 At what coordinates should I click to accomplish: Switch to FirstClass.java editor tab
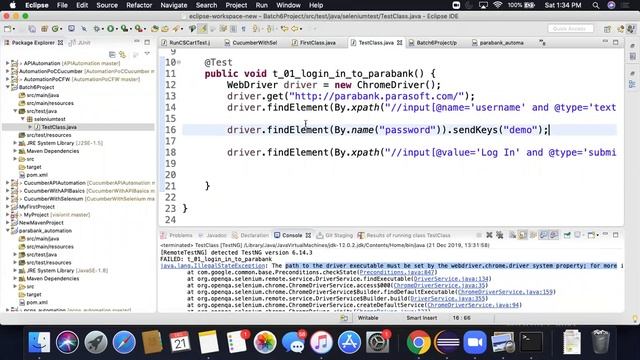tap(313, 42)
